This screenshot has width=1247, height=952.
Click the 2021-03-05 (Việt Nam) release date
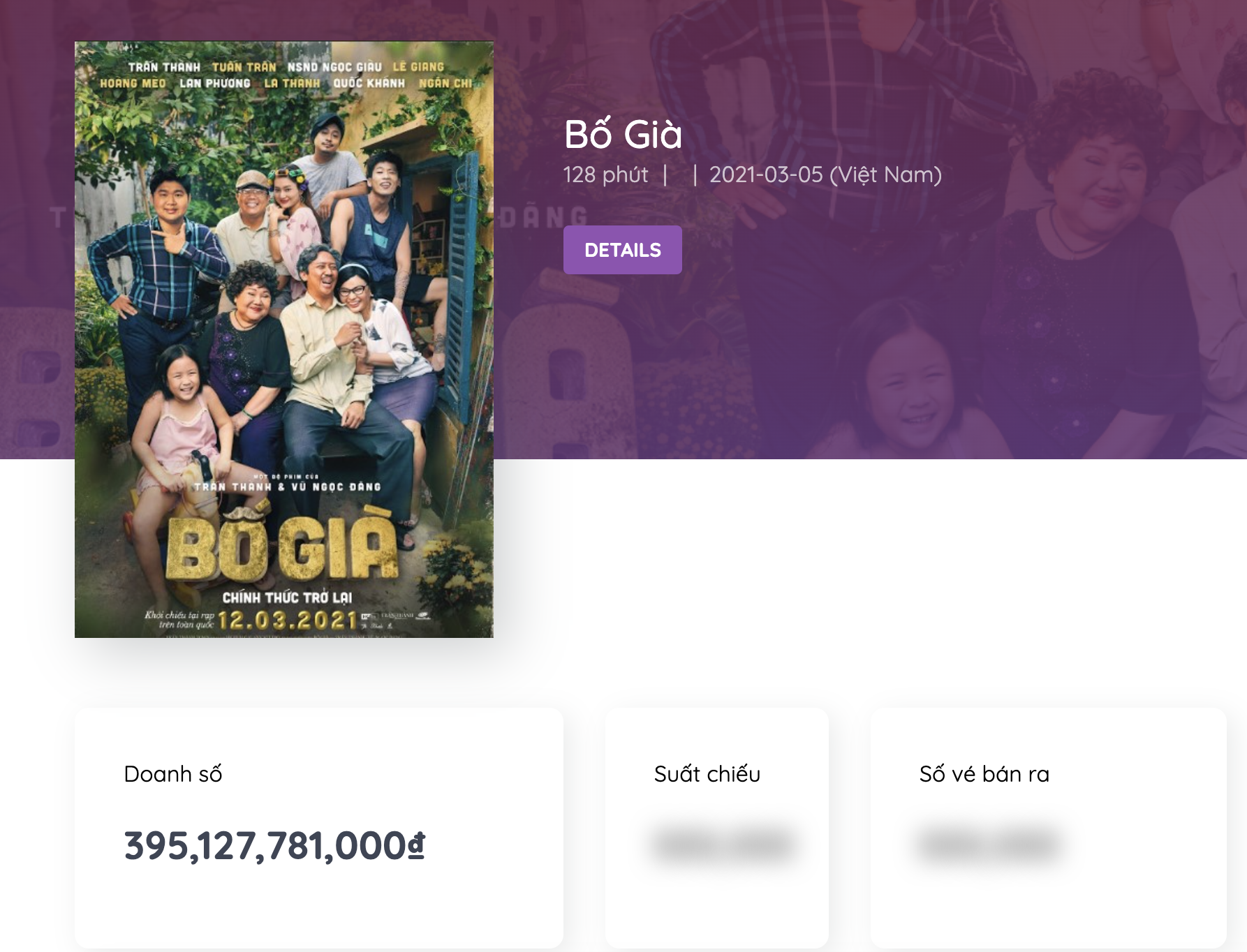point(825,174)
